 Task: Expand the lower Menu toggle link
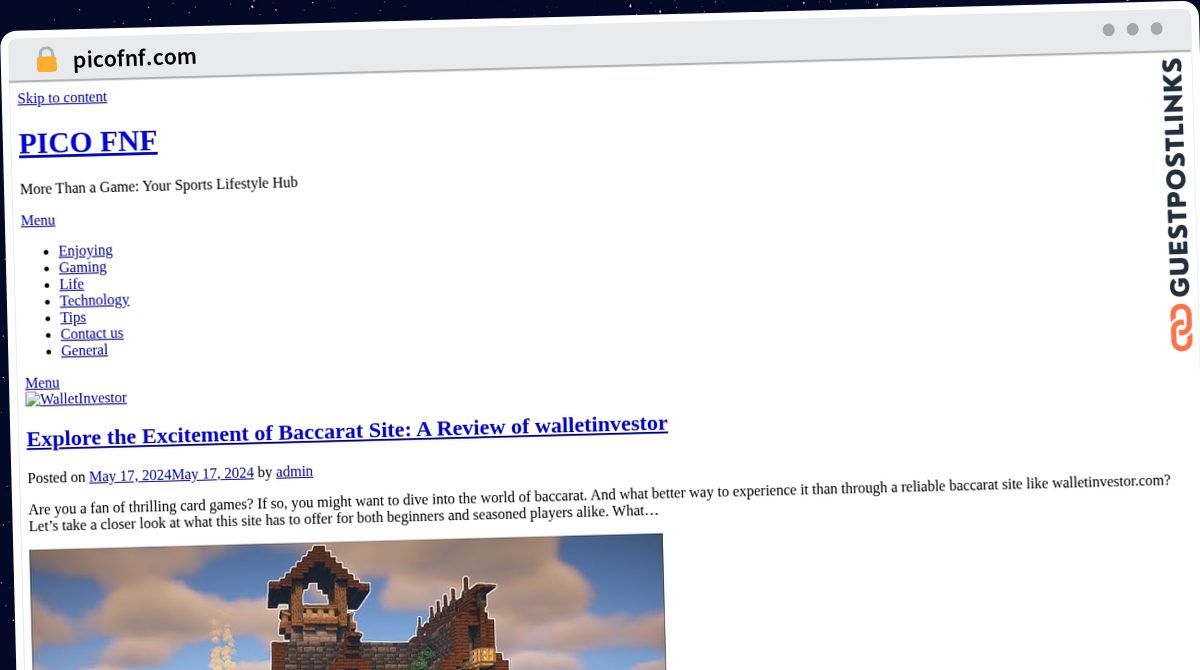(42, 383)
